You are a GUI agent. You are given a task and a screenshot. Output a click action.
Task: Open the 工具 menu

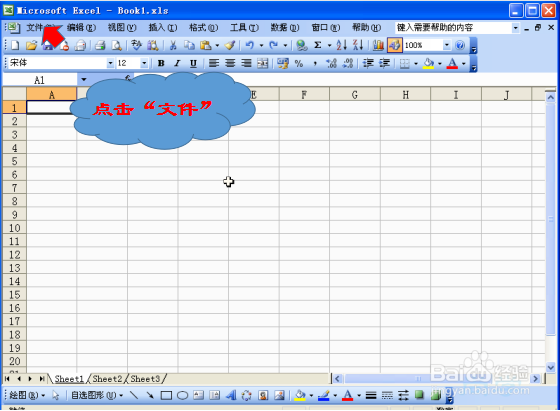pos(244,27)
